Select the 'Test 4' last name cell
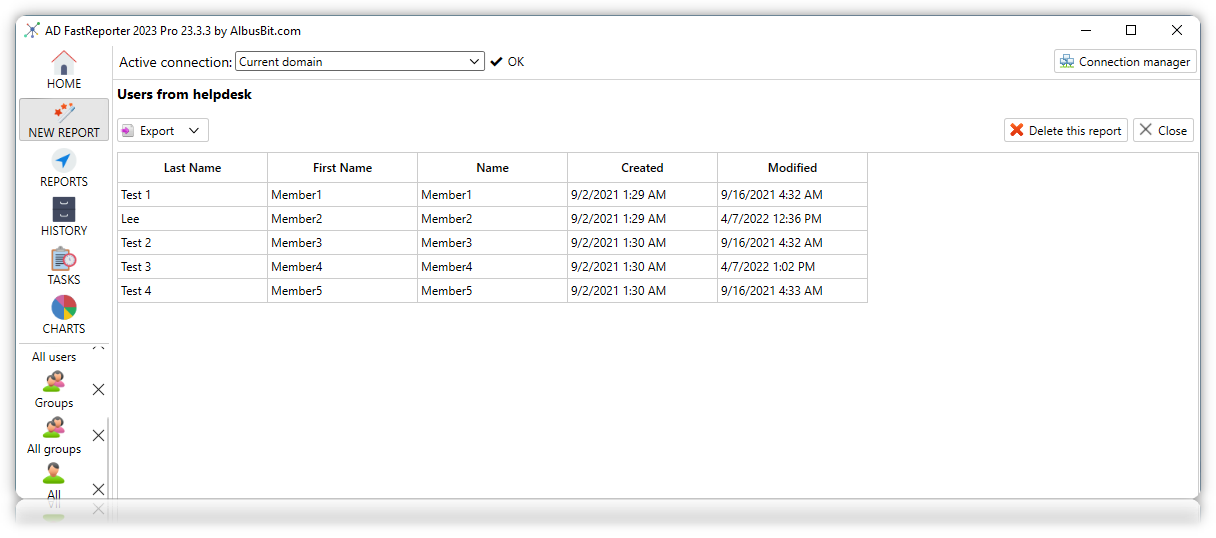1216x538 pixels. click(193, 291)
